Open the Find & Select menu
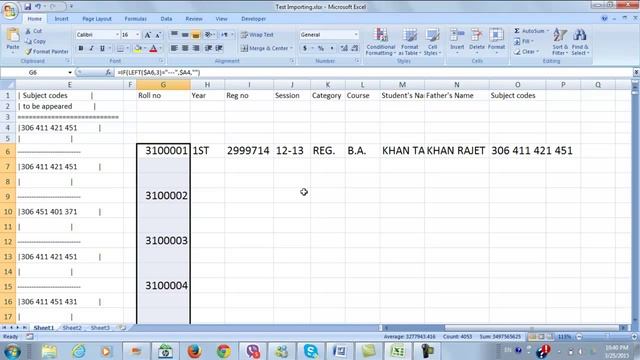 point(580,42)
